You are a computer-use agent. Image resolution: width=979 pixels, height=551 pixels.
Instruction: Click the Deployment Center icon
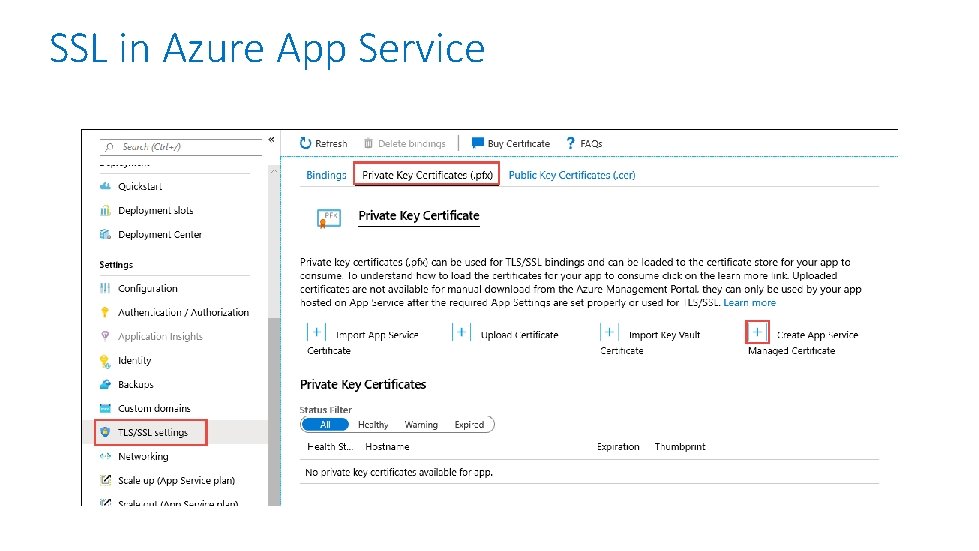click(106, 234)
